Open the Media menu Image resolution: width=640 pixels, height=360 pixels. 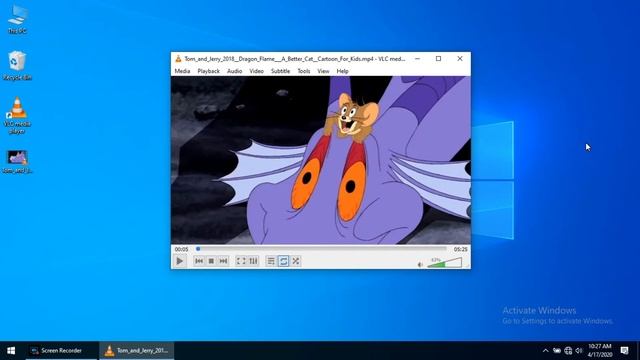click(182, 71)
